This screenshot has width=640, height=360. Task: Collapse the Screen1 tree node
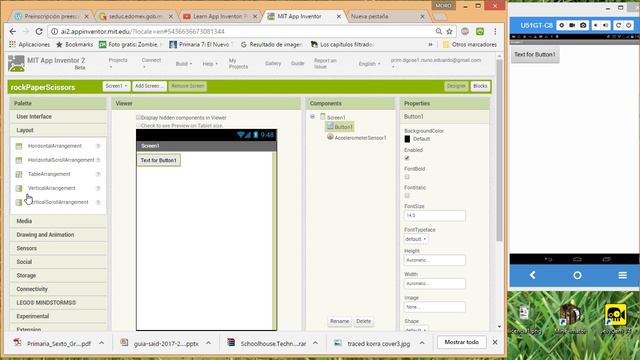pyautogui.click(x=312, y=117)
